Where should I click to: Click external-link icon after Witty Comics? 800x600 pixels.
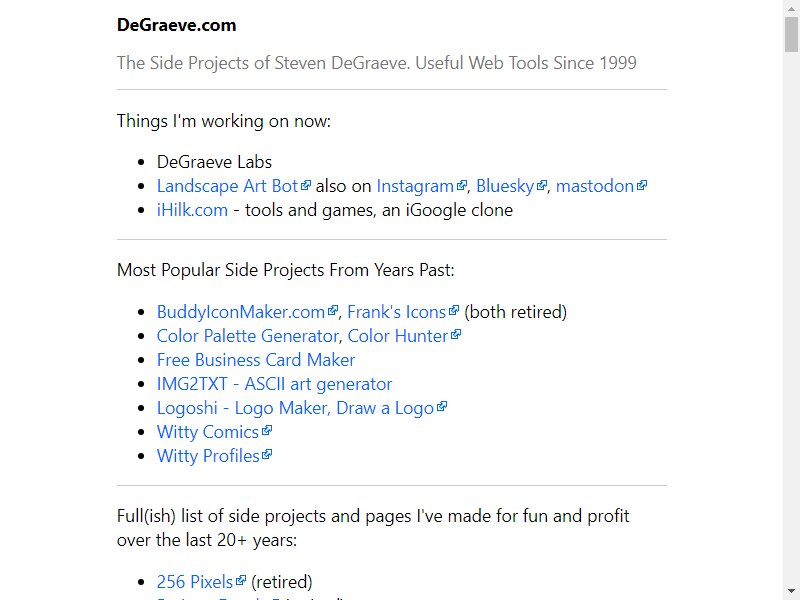[x=267, y=431]
